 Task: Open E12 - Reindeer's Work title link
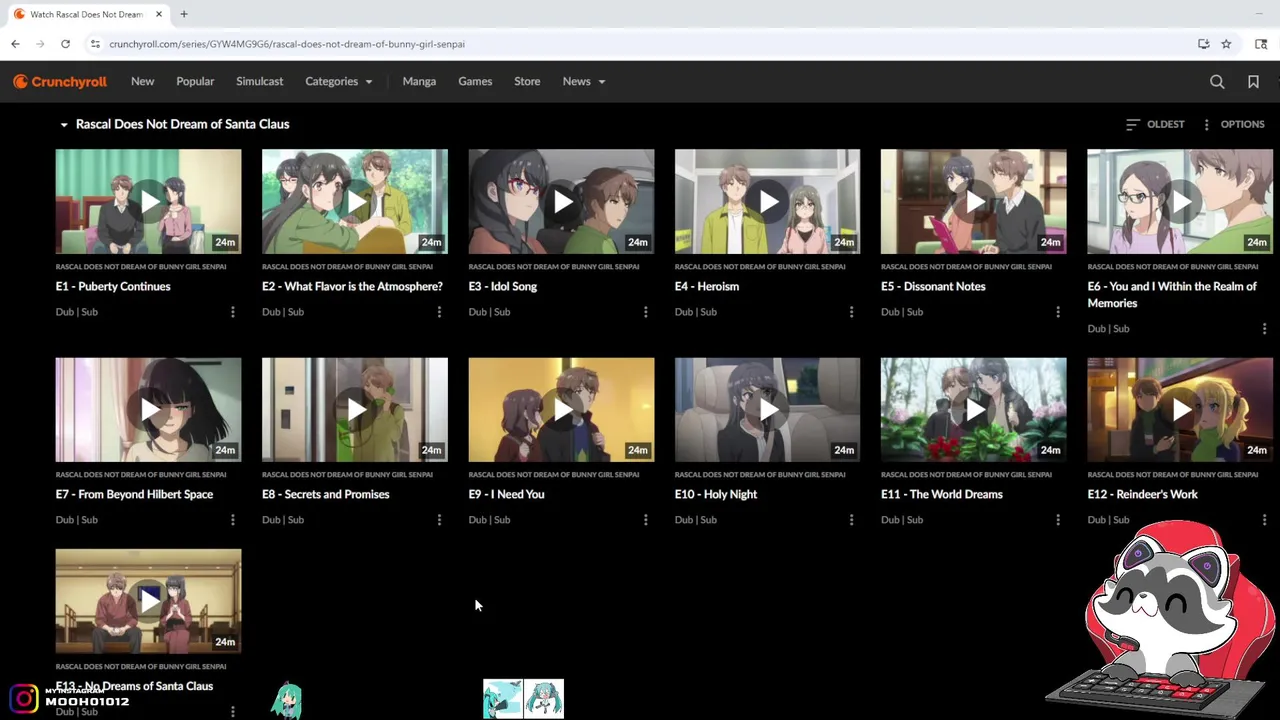click(1142, 495)
